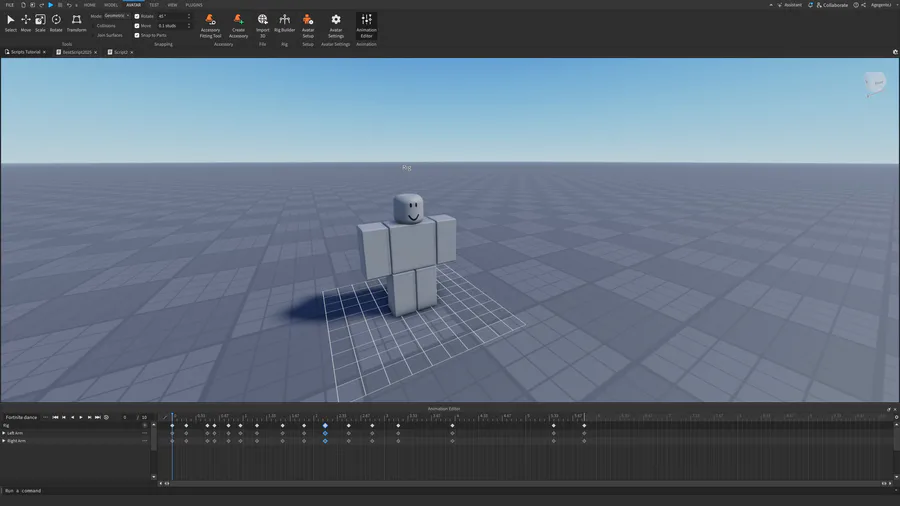Open the Accessory Fitting Tool
Screen dimensions: 900x506
[210, 26]
